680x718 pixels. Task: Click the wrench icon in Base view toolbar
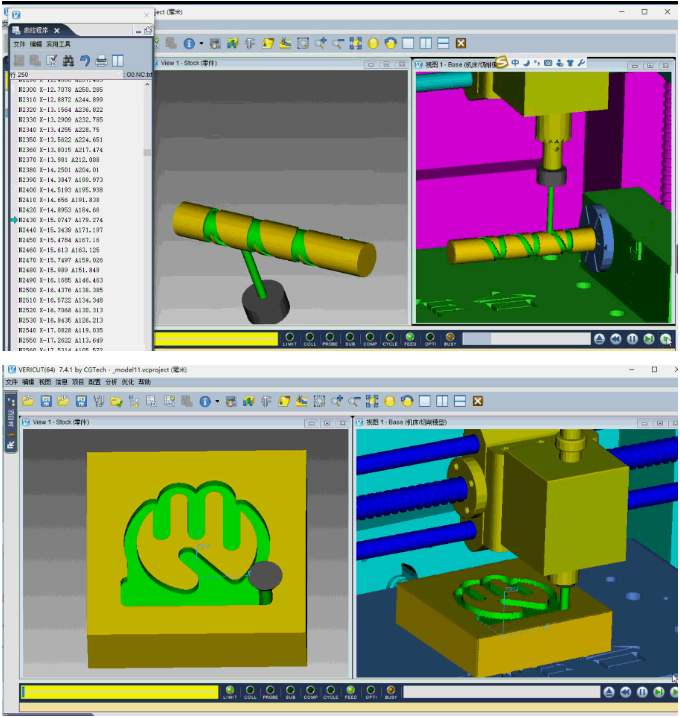582,63
